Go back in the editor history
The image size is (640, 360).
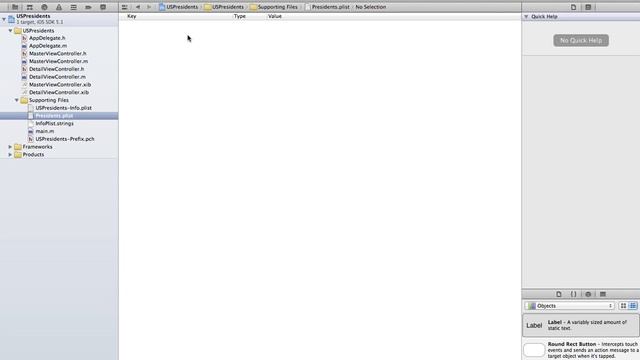[138, 7]
